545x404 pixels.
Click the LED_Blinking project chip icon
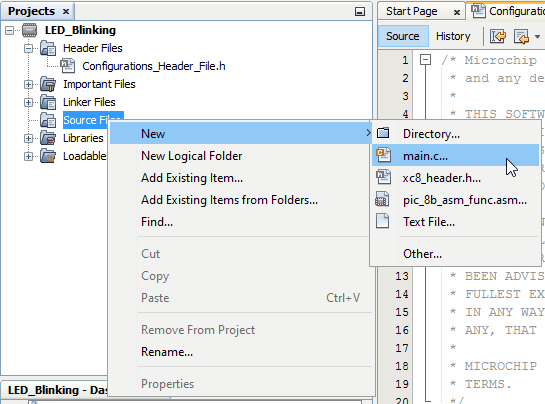[30, 30]
